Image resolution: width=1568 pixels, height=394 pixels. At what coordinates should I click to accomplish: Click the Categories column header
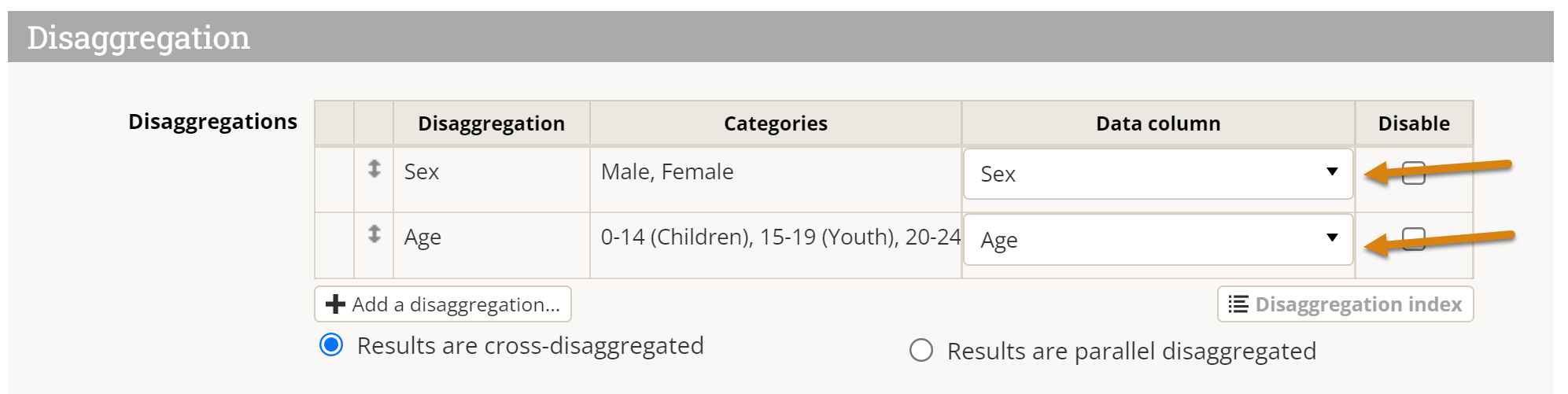click(775, 123)
